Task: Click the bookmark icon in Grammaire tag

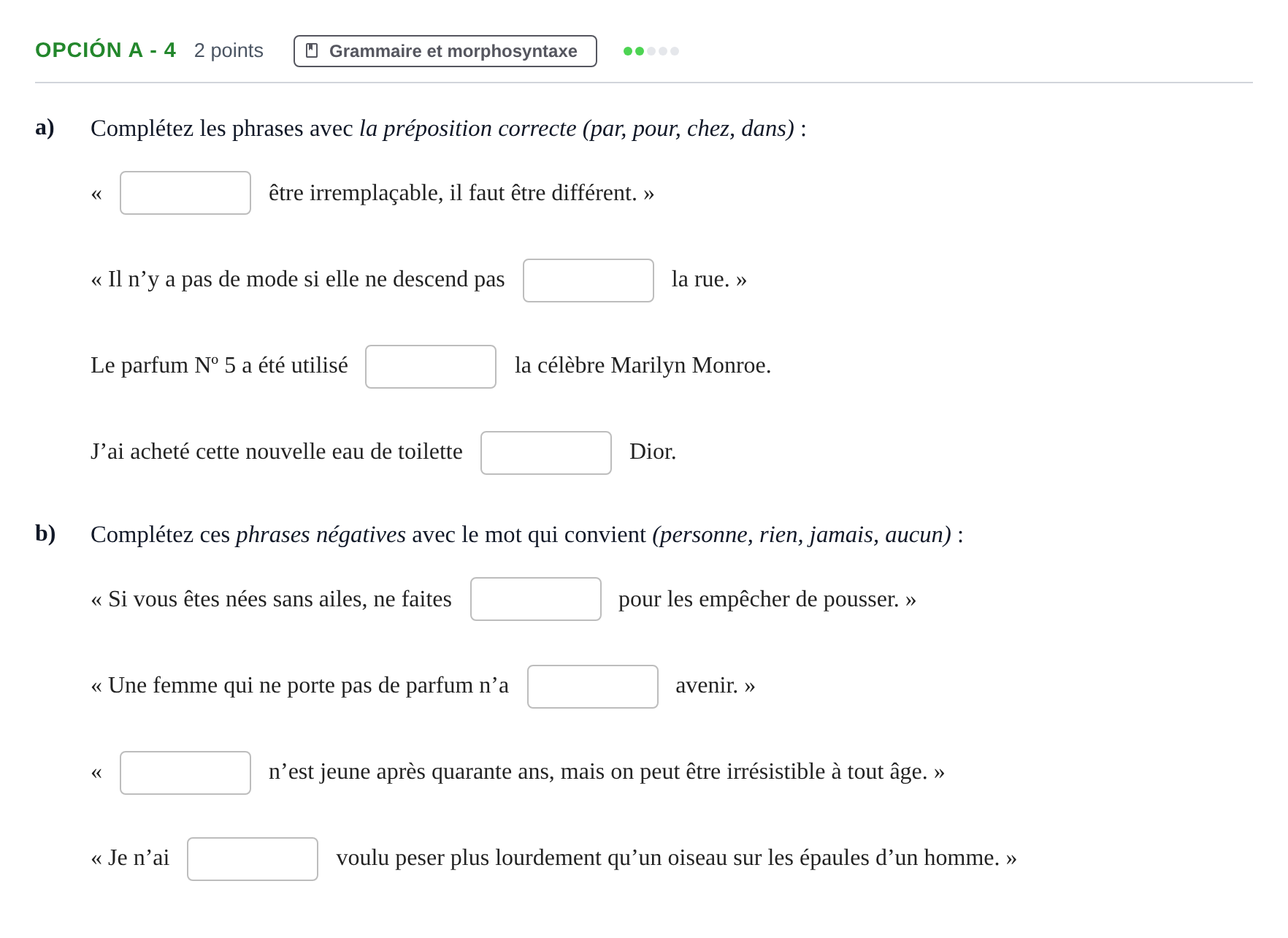Action: pyautogui.click(x=312, y=51)
